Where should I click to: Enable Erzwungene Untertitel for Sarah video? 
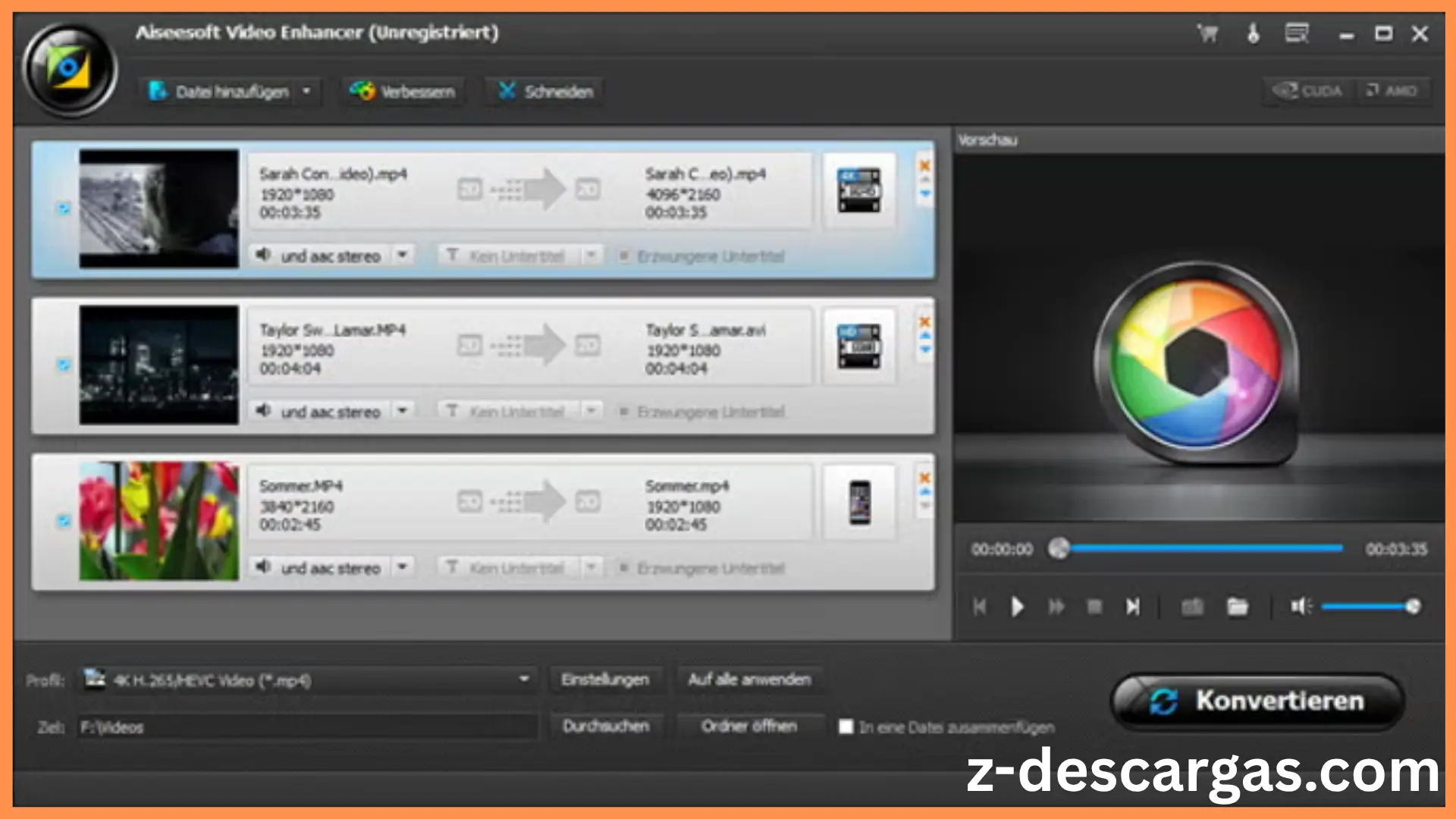tap(623, 256)
